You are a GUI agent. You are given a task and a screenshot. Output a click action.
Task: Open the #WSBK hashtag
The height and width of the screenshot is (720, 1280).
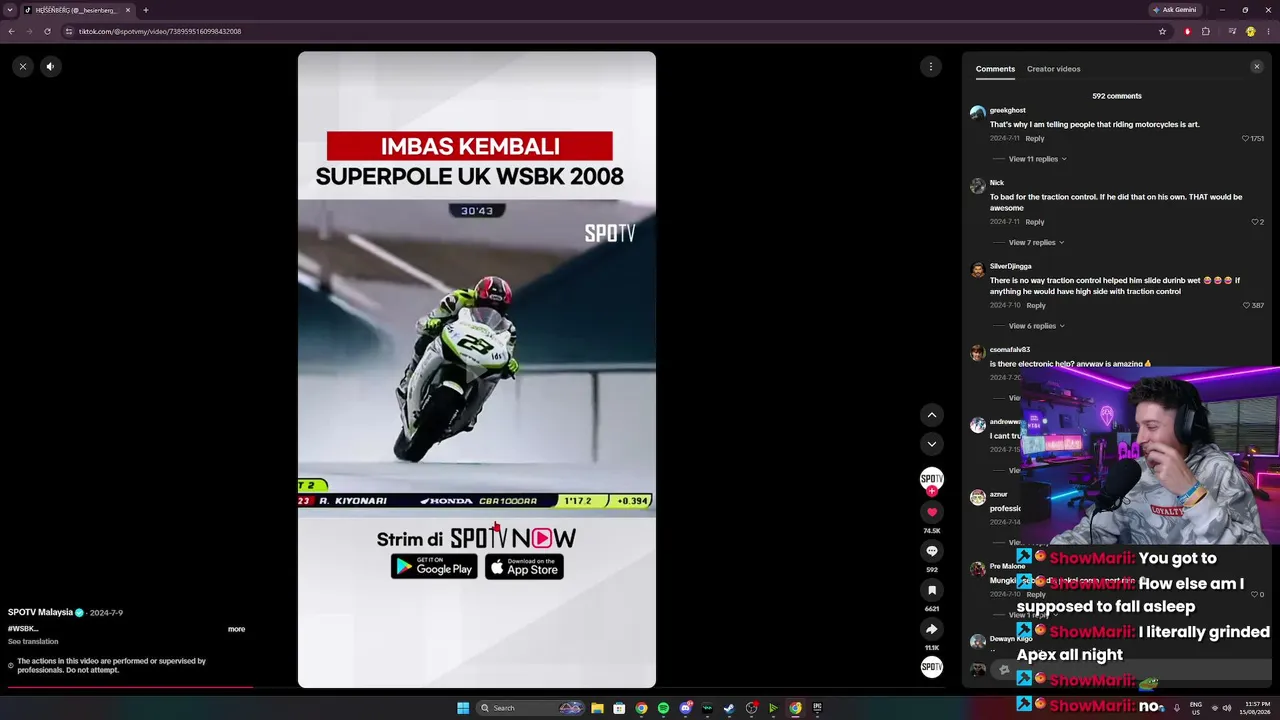(x=23, y=629)
